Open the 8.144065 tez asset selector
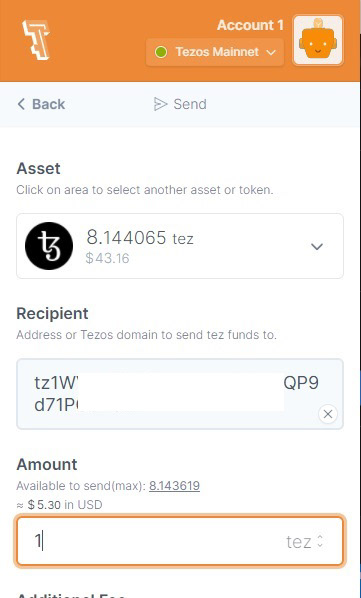Viewport: 361px width, 598px height. pyautogui.click(x=180, y=246)
